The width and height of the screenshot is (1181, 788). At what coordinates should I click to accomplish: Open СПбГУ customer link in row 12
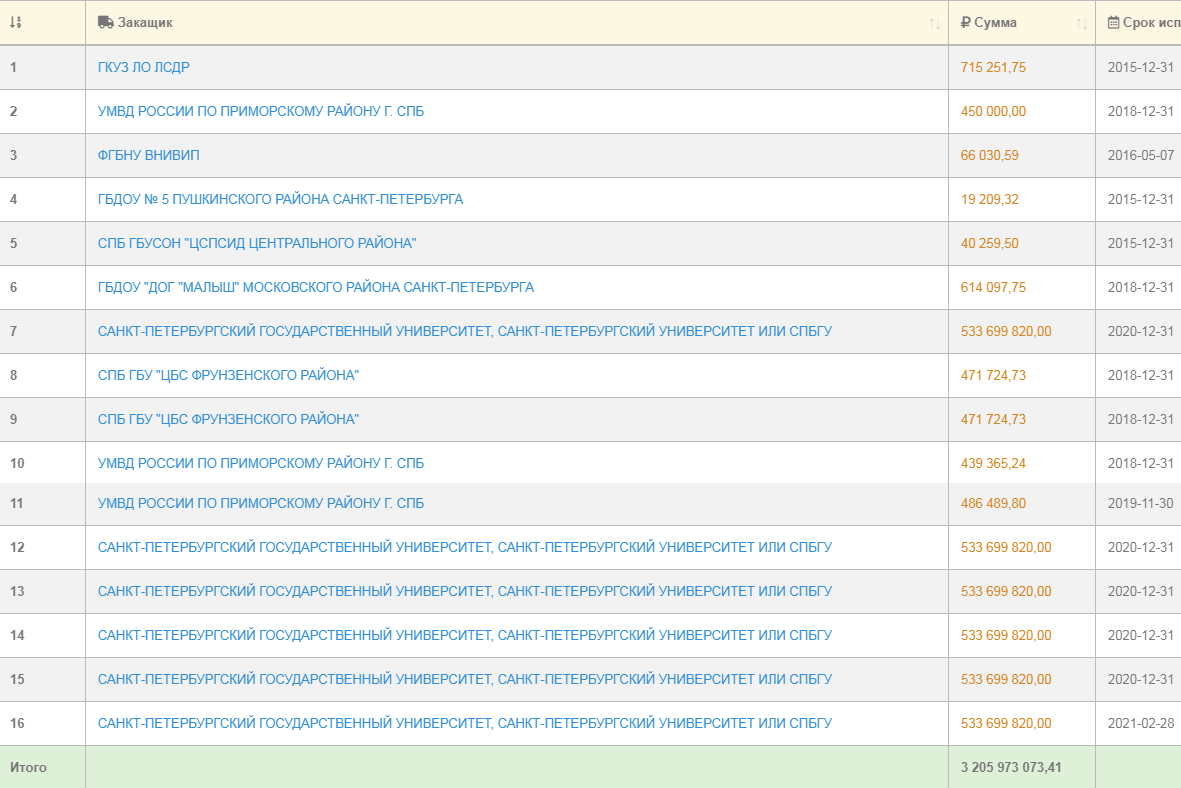pos(465,547)
